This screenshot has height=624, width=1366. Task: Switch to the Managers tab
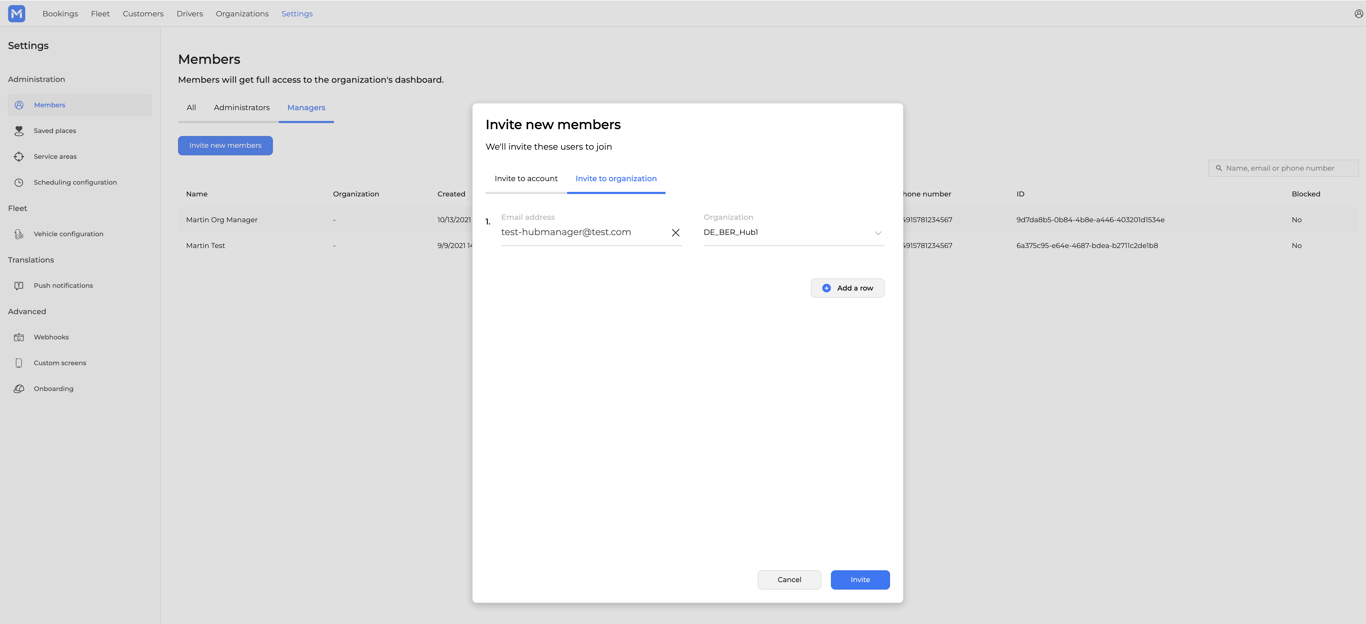pyautogui.click(x=306, y=108)
